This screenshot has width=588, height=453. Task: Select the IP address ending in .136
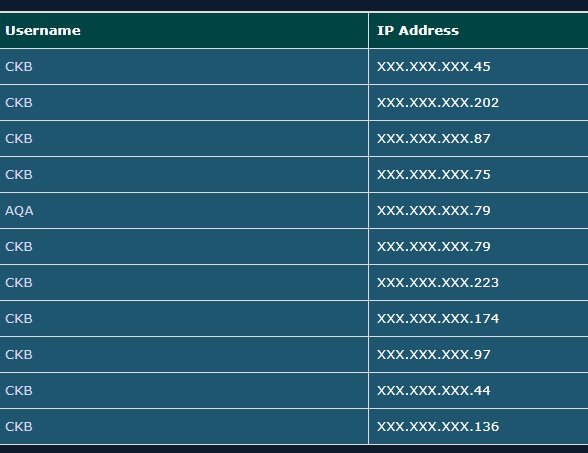click(x=438, y=427)
